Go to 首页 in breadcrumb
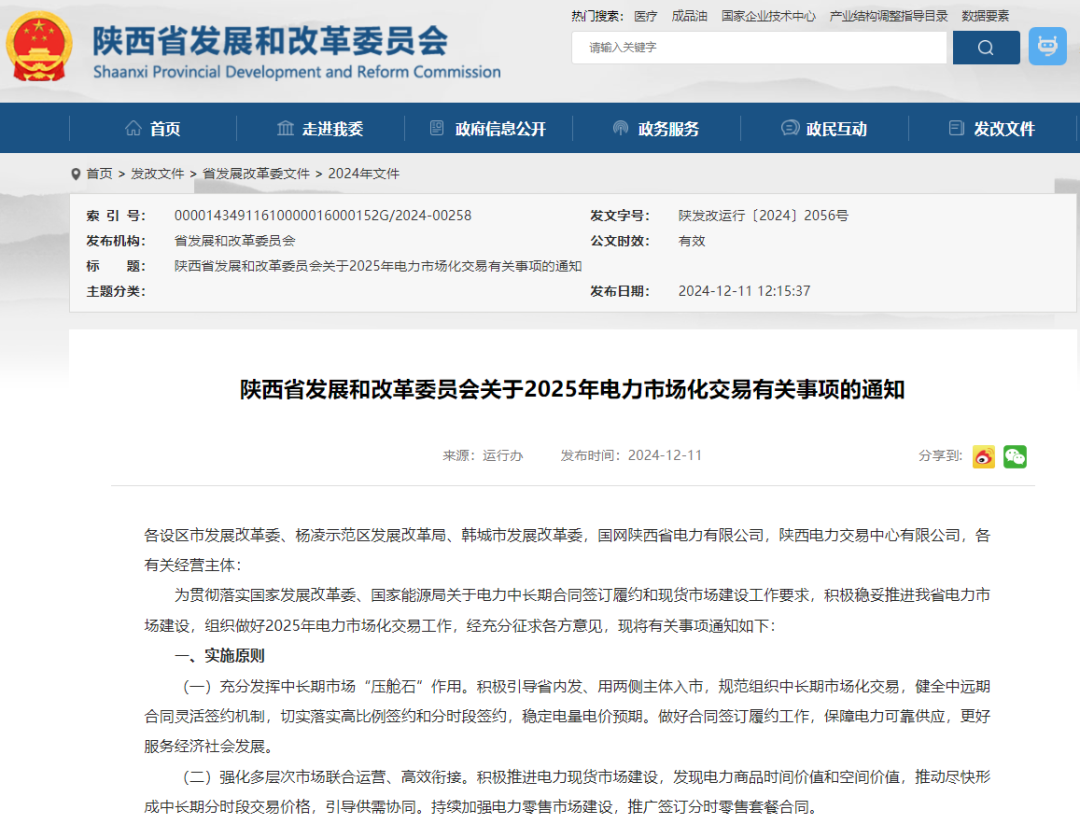 coord(99,174)
